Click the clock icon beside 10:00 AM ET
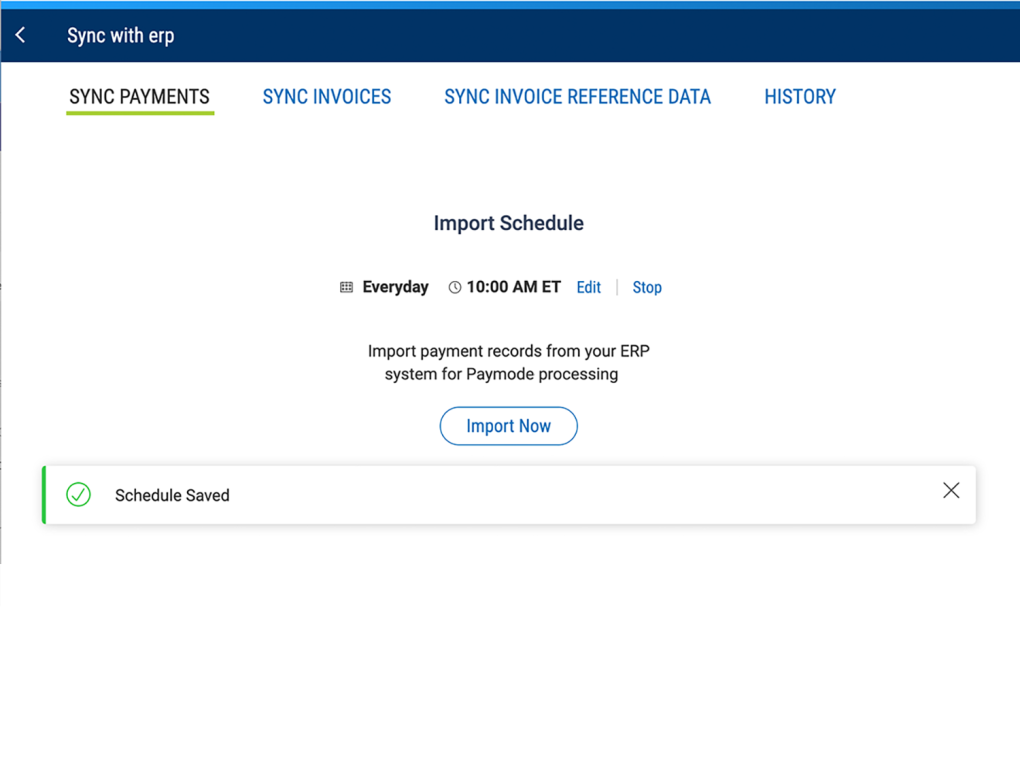Screen dimensions: 1020x764 coord(455,287)
